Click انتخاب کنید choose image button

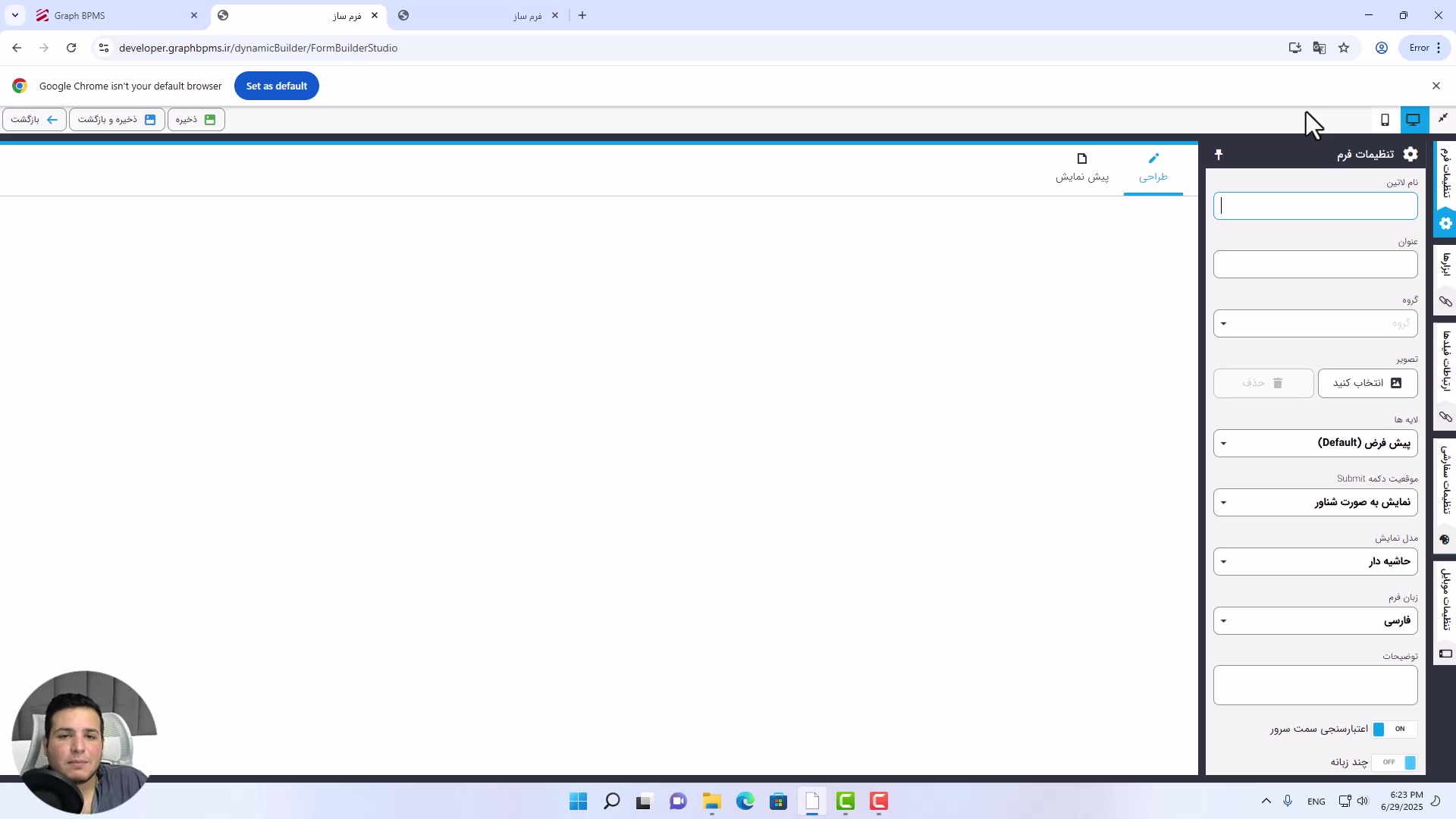[1367, 383]
